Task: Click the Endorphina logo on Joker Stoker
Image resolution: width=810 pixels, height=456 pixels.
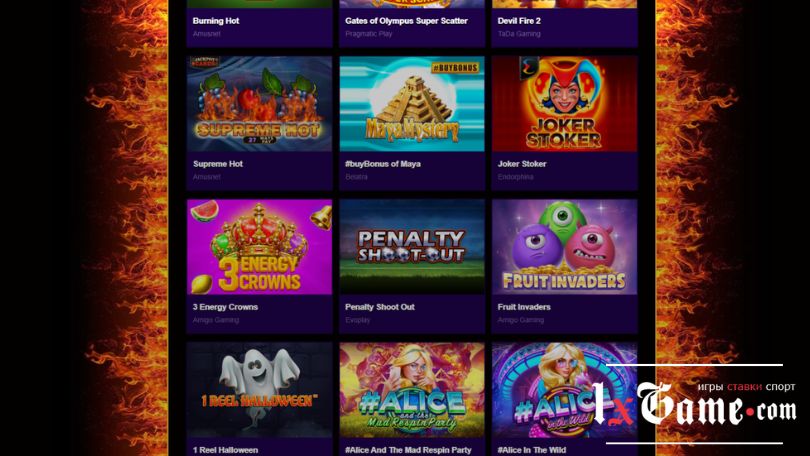Action: [x=529, y=67]
